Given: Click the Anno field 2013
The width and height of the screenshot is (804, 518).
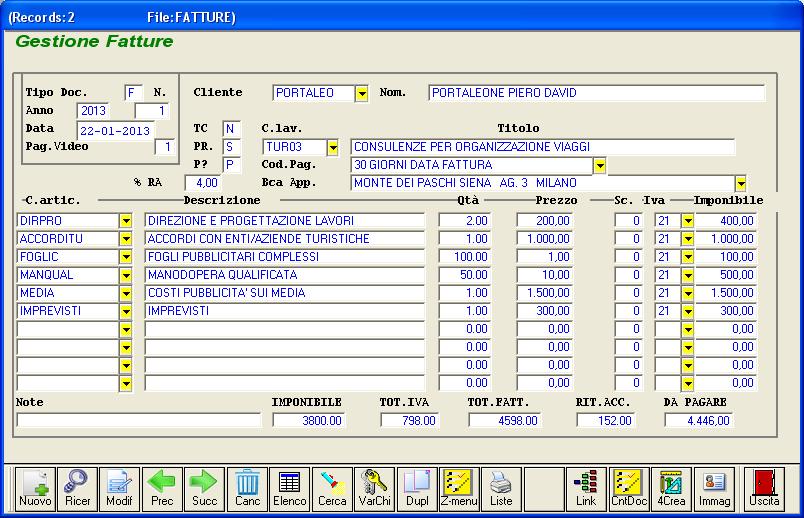Looking at the screenshot, I should (x=93, y=111).
